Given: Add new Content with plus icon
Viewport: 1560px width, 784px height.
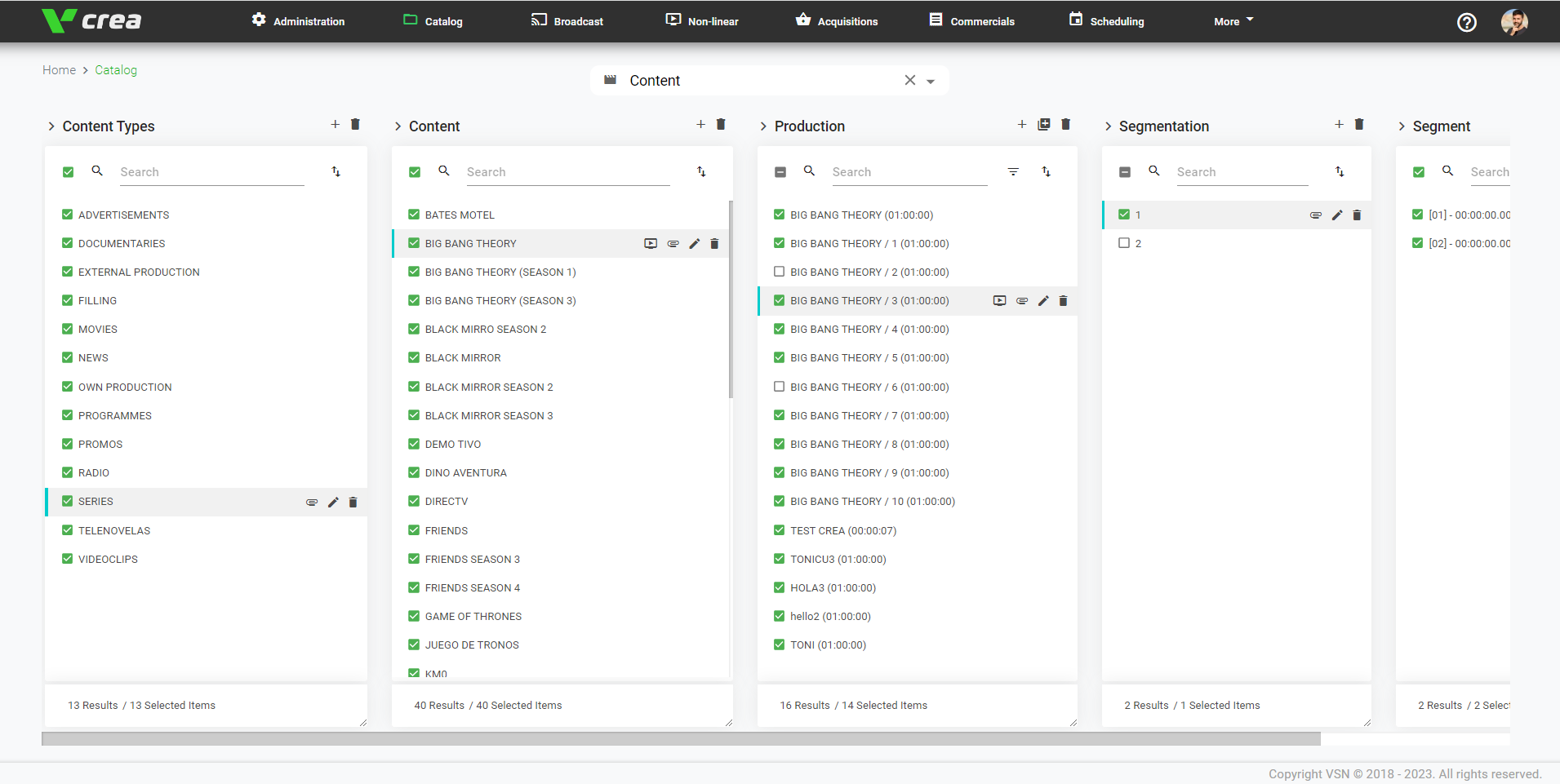Looking at the screenshot, I should (x=700, y=124).
